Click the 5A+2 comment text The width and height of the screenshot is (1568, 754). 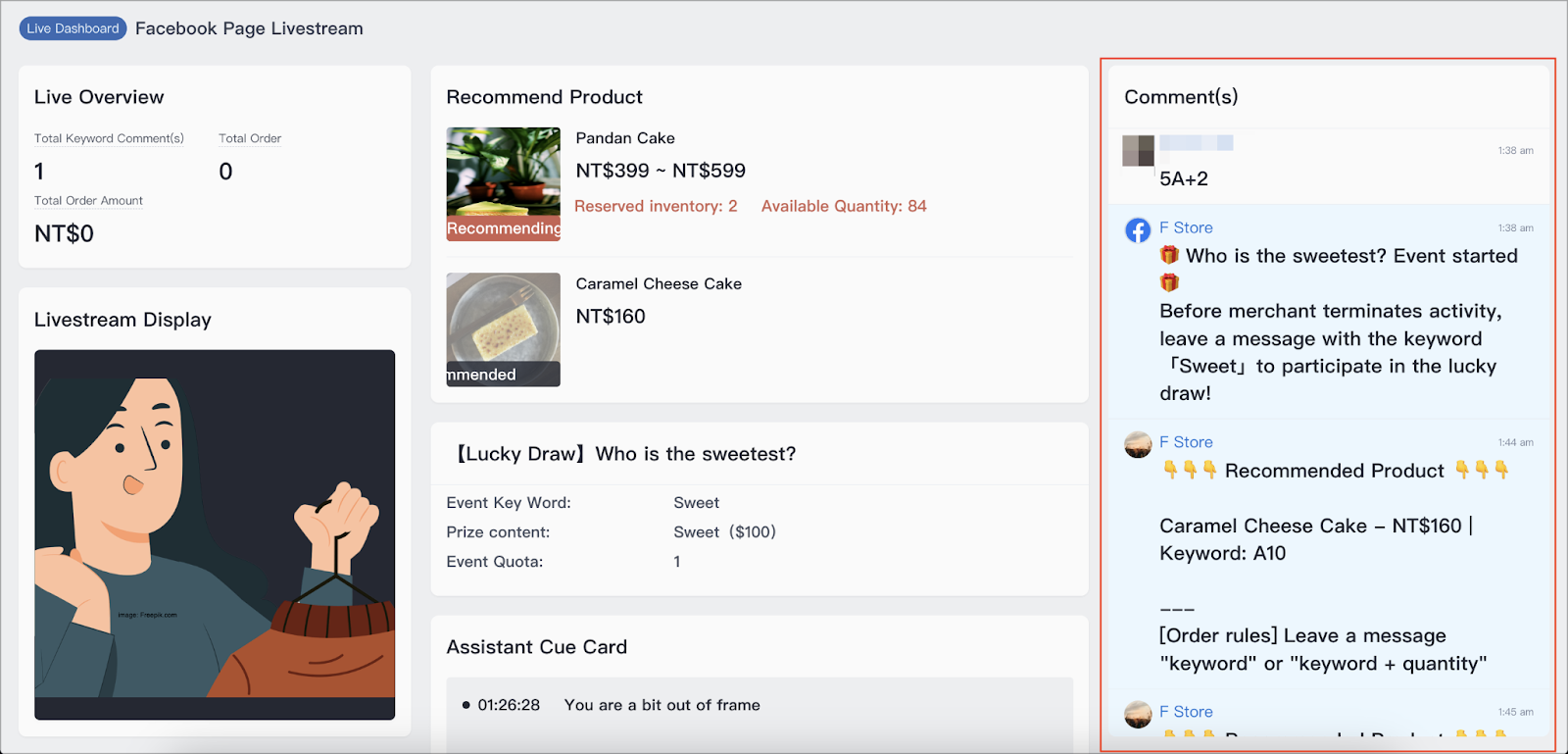point(1184,178)
